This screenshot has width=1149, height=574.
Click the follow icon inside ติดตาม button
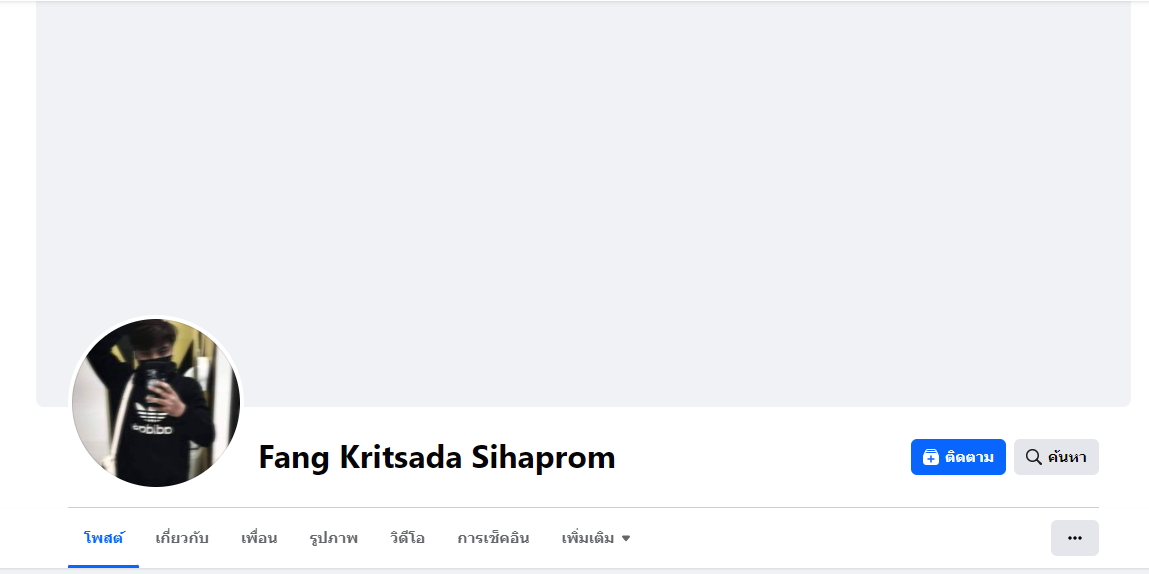click(x=931, y=457)
